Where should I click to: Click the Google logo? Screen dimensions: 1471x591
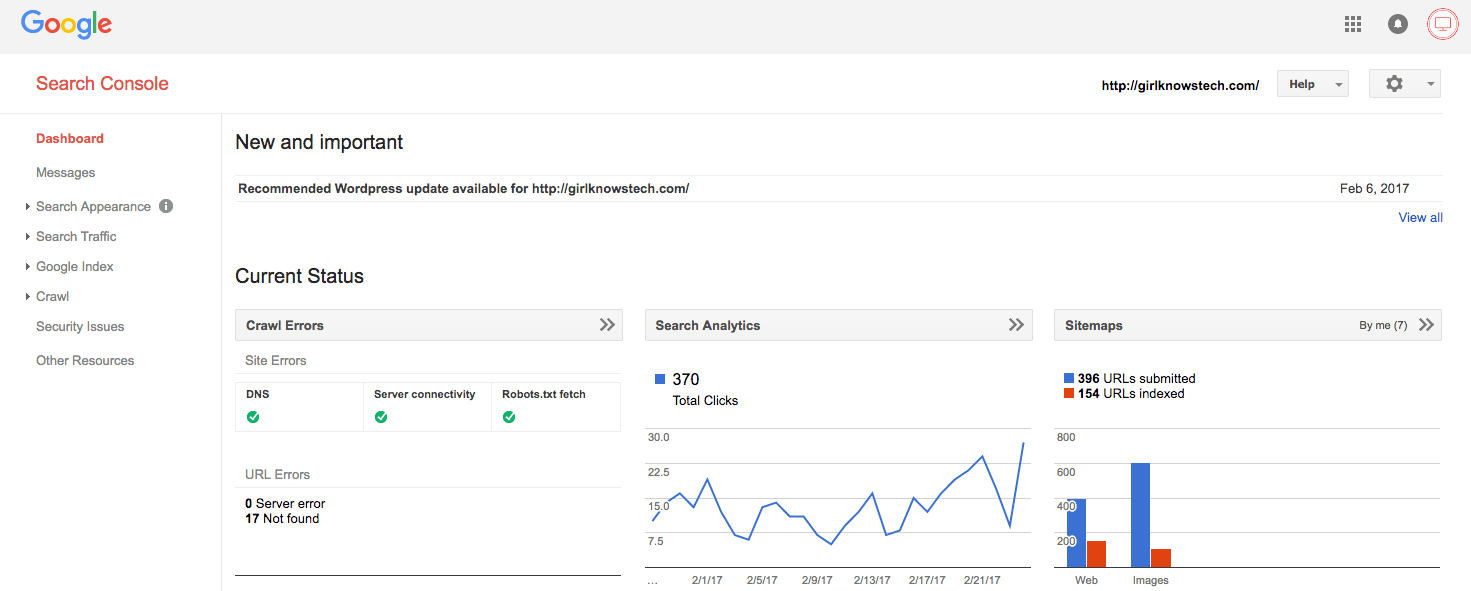tap(66, 25)
